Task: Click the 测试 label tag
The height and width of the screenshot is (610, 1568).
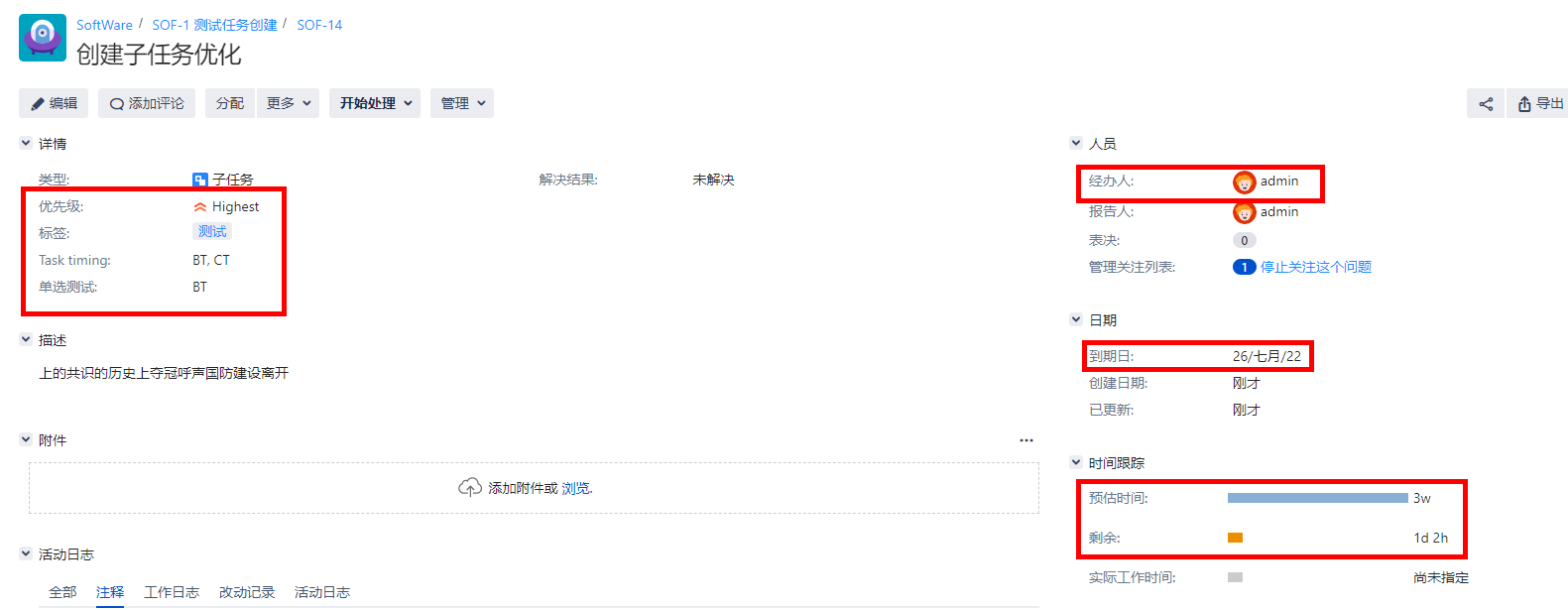Action: coord(212,231)
